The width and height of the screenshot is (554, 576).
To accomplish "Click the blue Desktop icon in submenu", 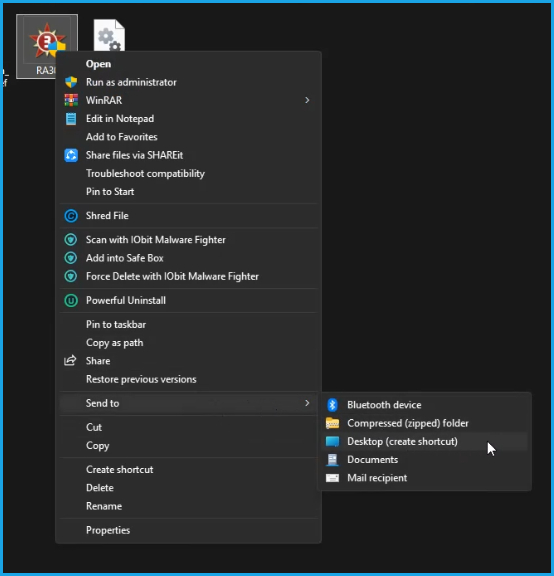I will pyautogui.click(x=332, y=441).
